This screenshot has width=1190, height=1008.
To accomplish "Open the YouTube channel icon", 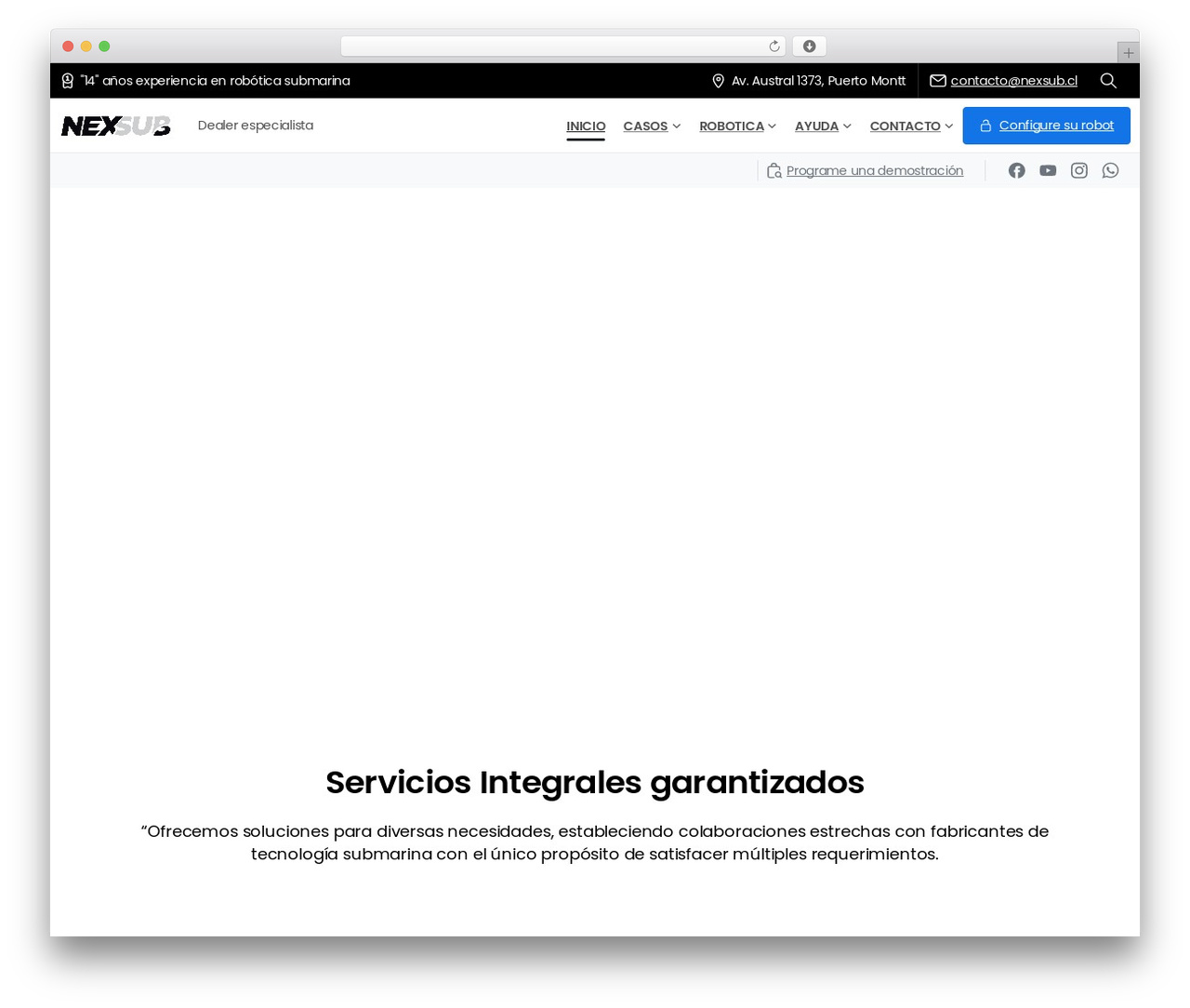I will 1048,170.
